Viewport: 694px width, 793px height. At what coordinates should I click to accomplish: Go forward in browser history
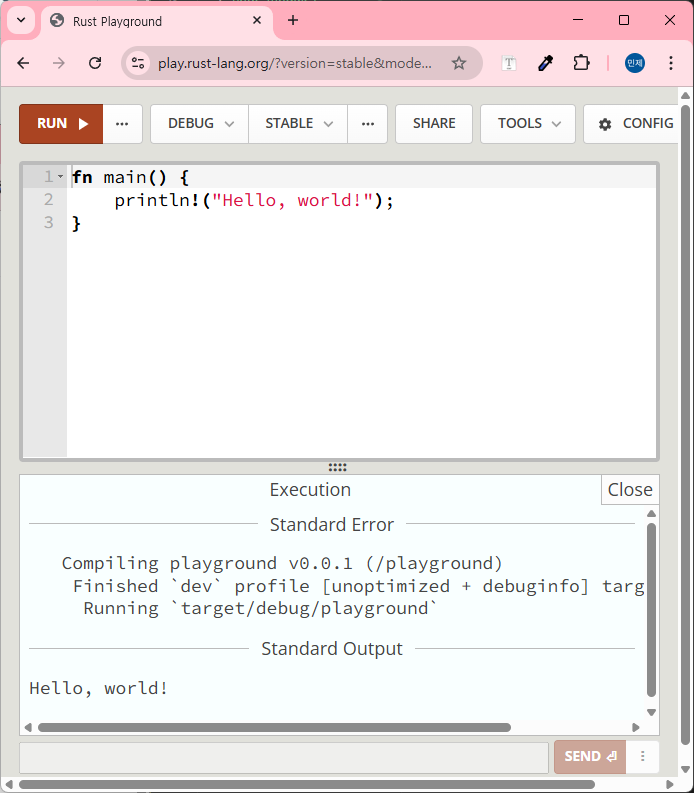coord(59,63)
